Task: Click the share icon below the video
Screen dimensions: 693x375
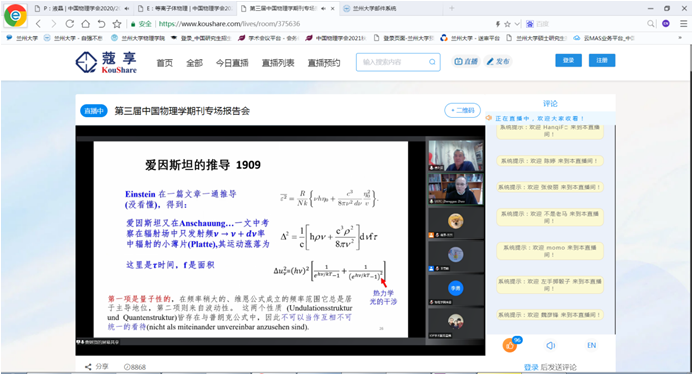Action: tap(88, 367)
